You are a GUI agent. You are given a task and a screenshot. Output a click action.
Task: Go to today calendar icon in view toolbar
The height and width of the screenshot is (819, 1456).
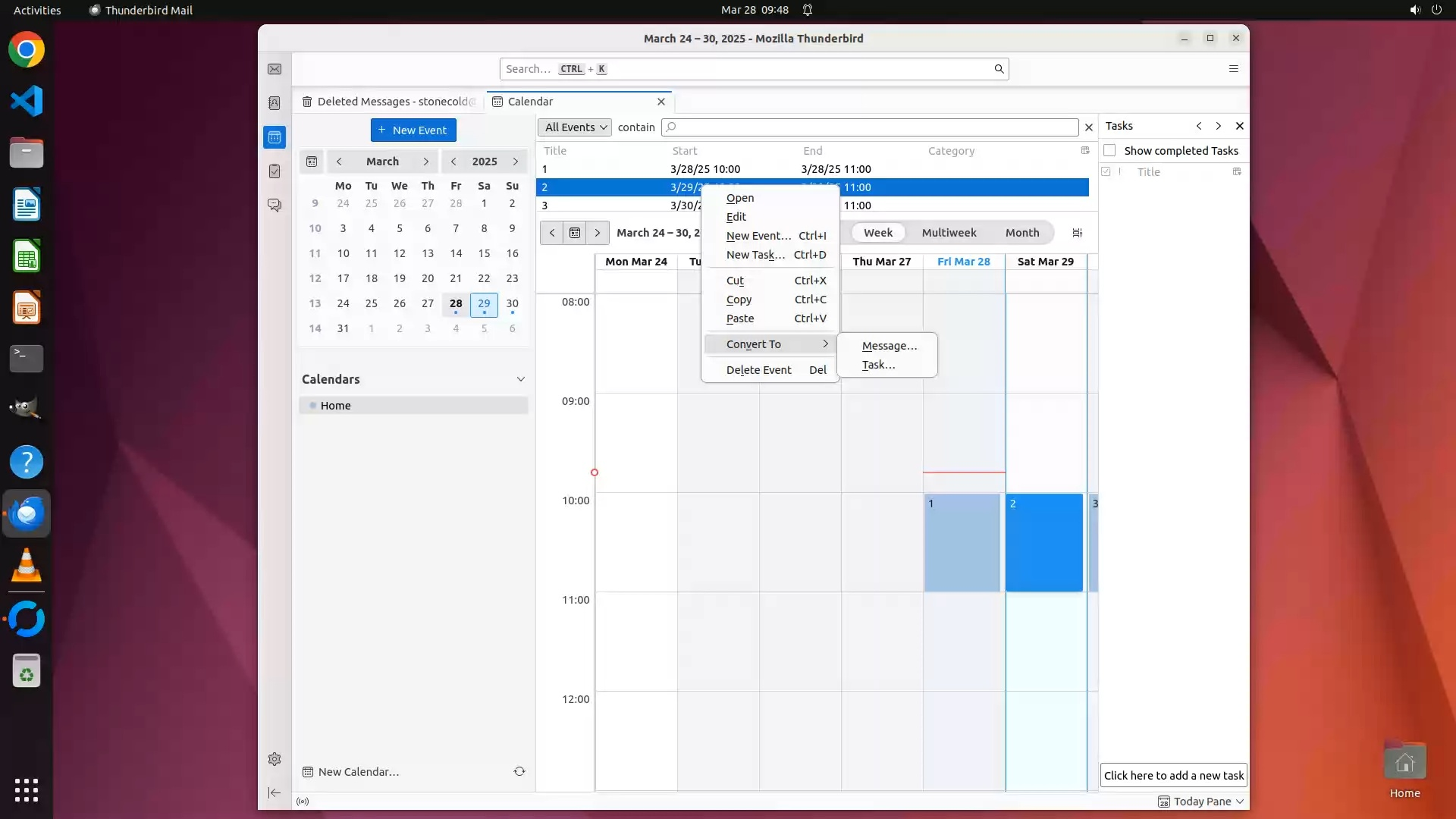pos(575,233)
